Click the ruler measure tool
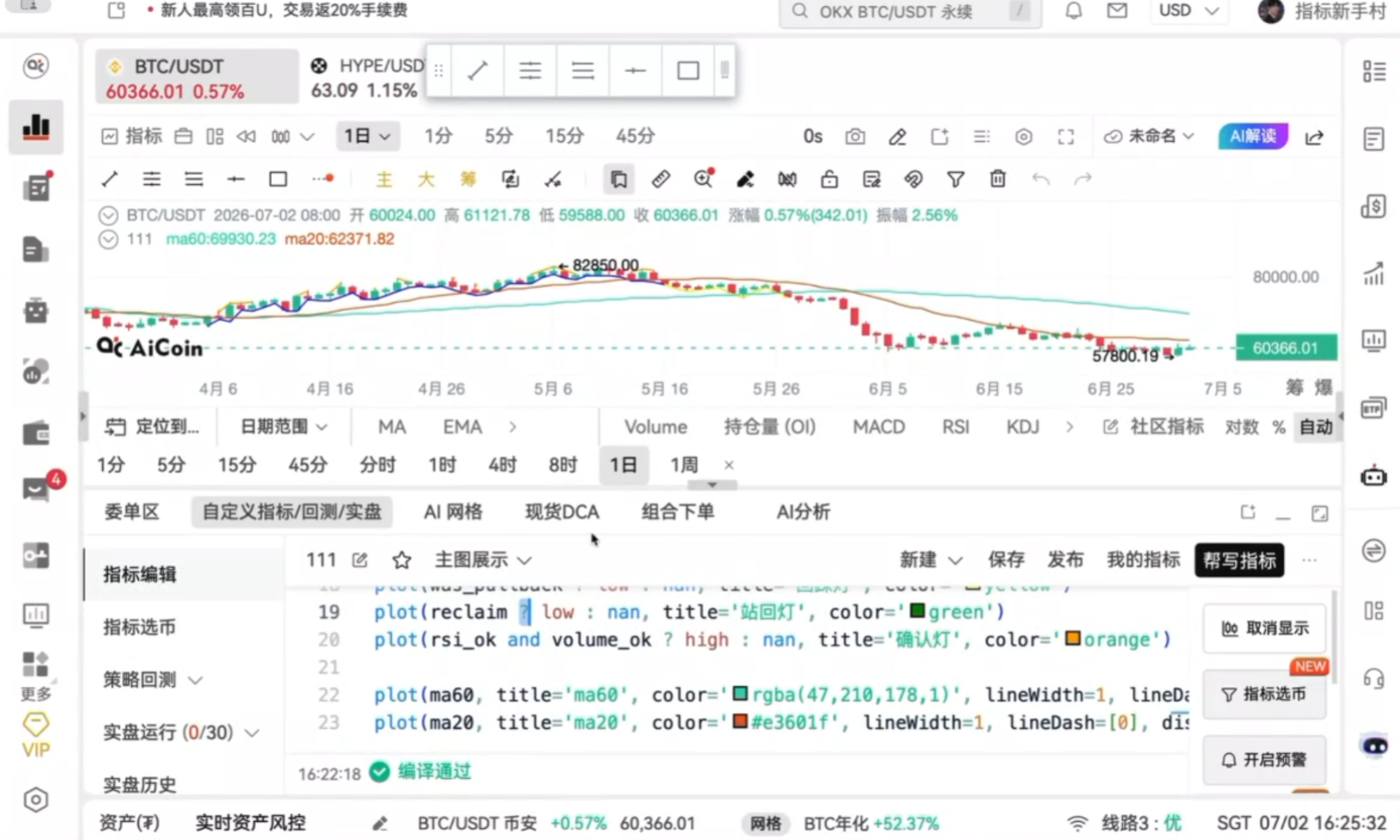 coord(660,179)
